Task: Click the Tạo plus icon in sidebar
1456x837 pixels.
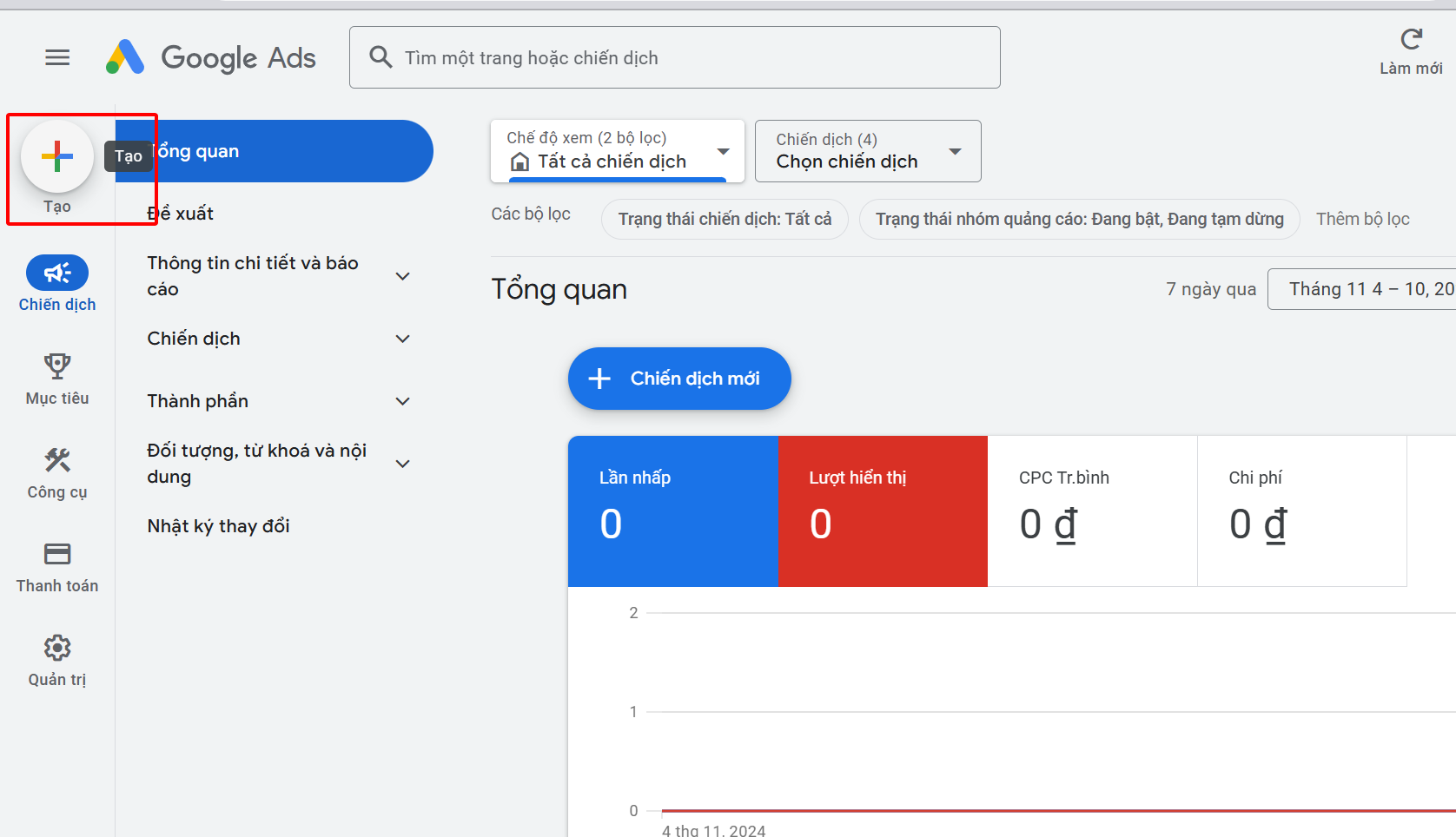Action: tap(56, 157)
